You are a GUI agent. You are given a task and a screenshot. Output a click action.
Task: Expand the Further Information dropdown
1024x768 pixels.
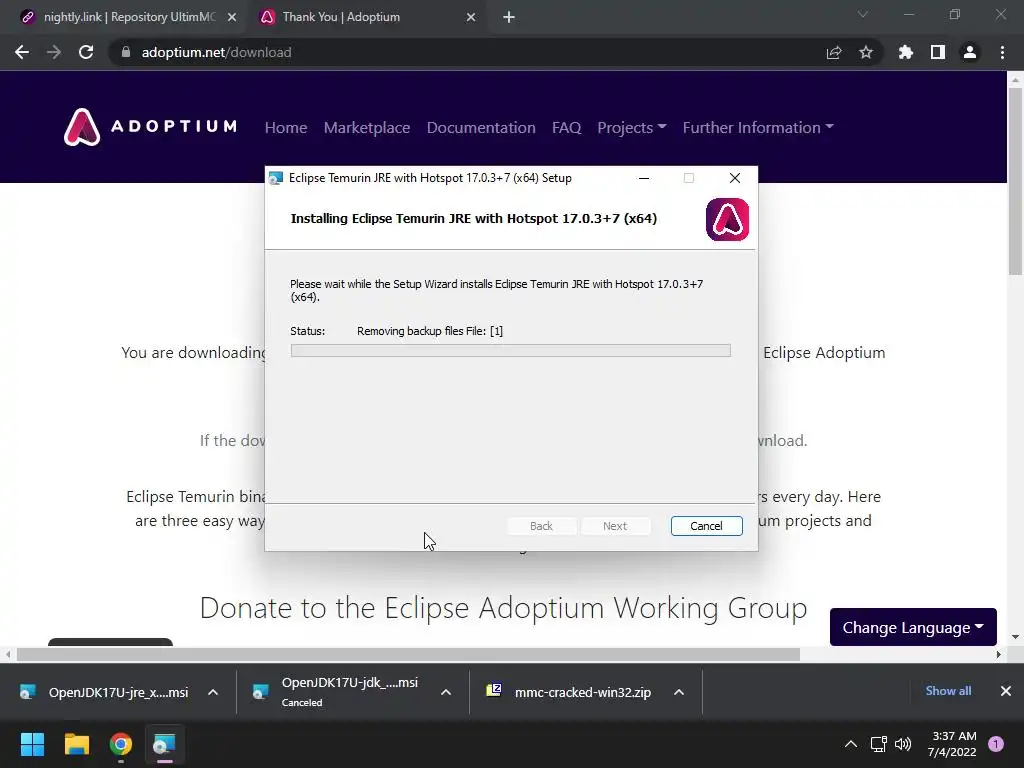click(758, 127)
